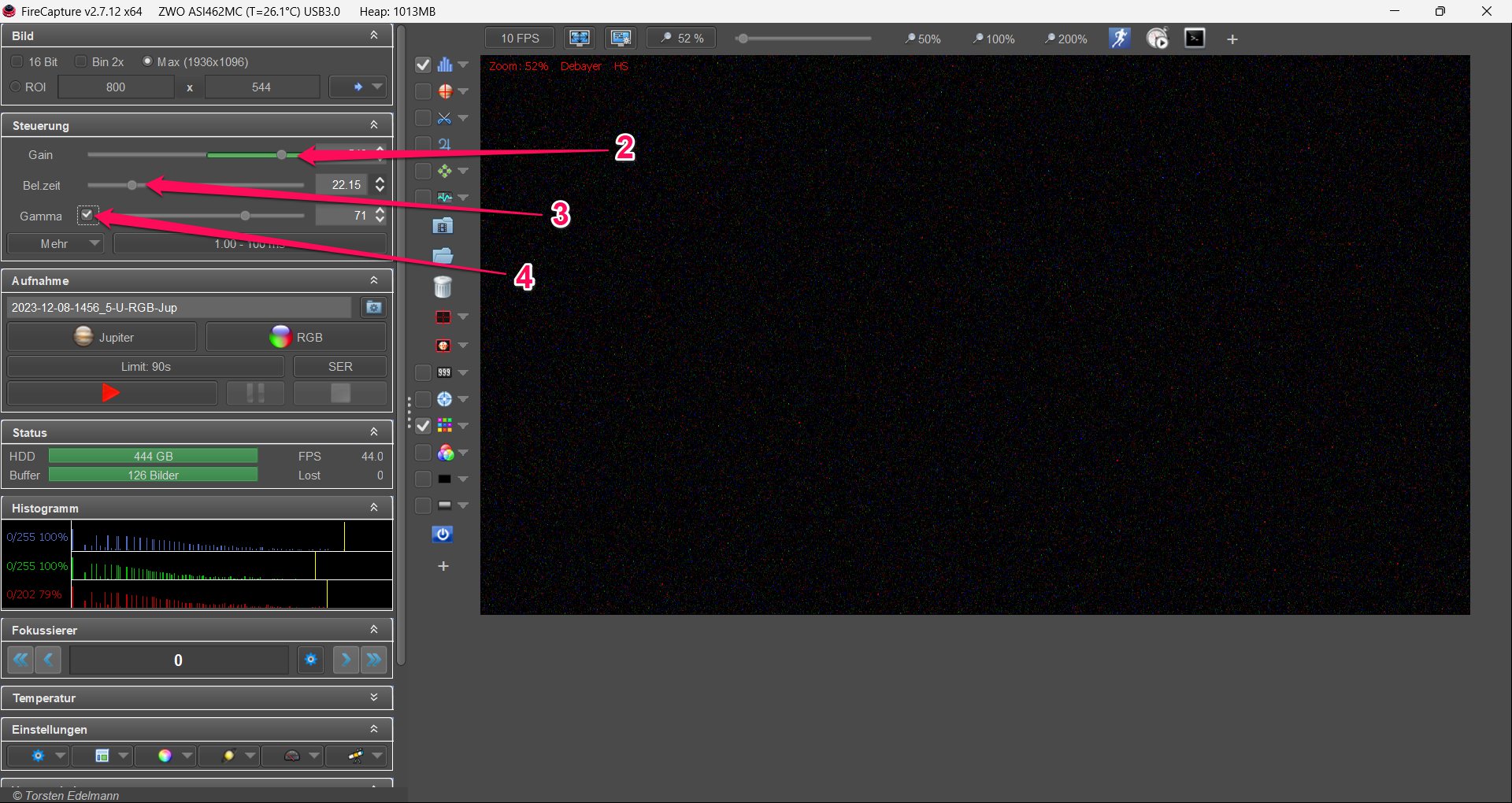The height and width of the screenshot is (803, 1512).
Task: Select the Jupiter target button
Action: coord(102,337)
